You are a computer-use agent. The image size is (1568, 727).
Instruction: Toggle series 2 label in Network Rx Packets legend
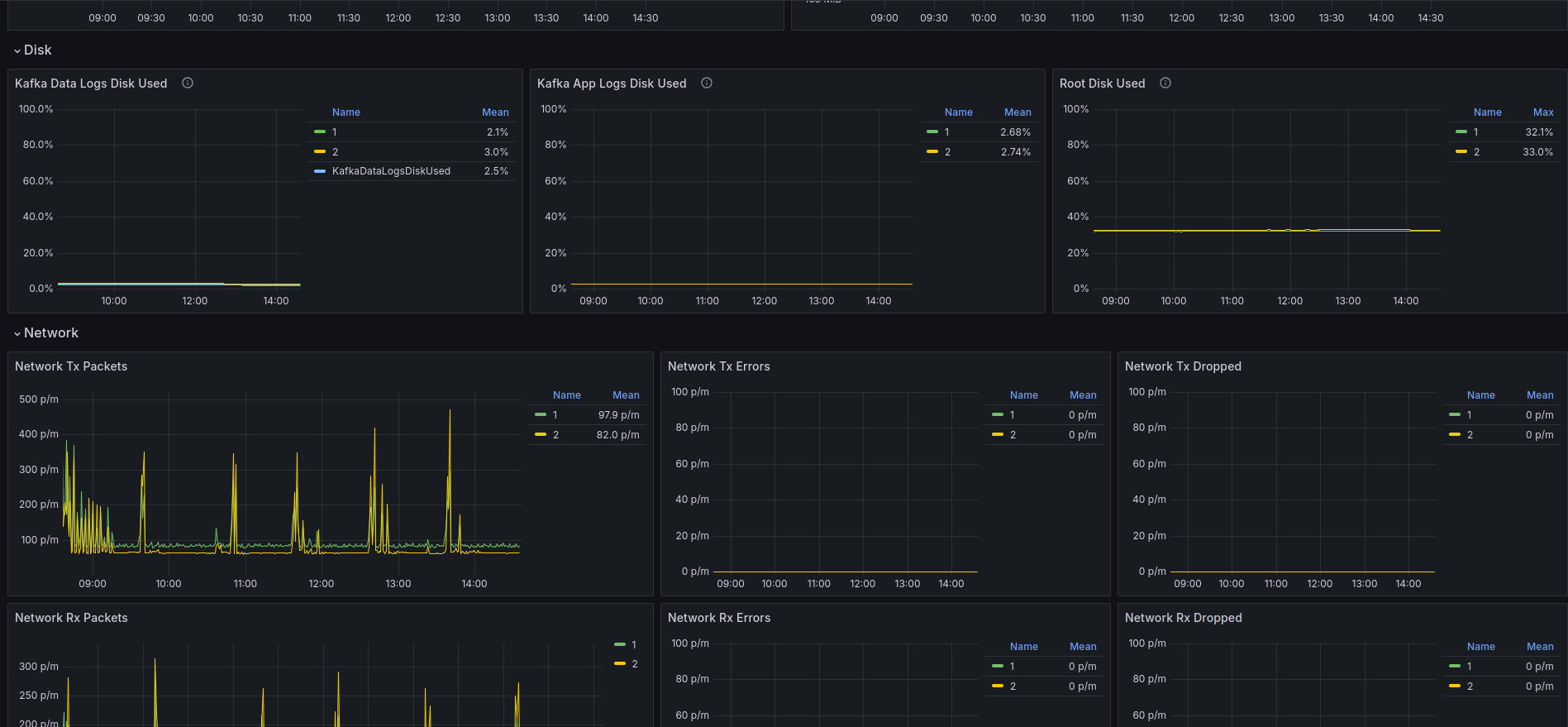[635, 664]
